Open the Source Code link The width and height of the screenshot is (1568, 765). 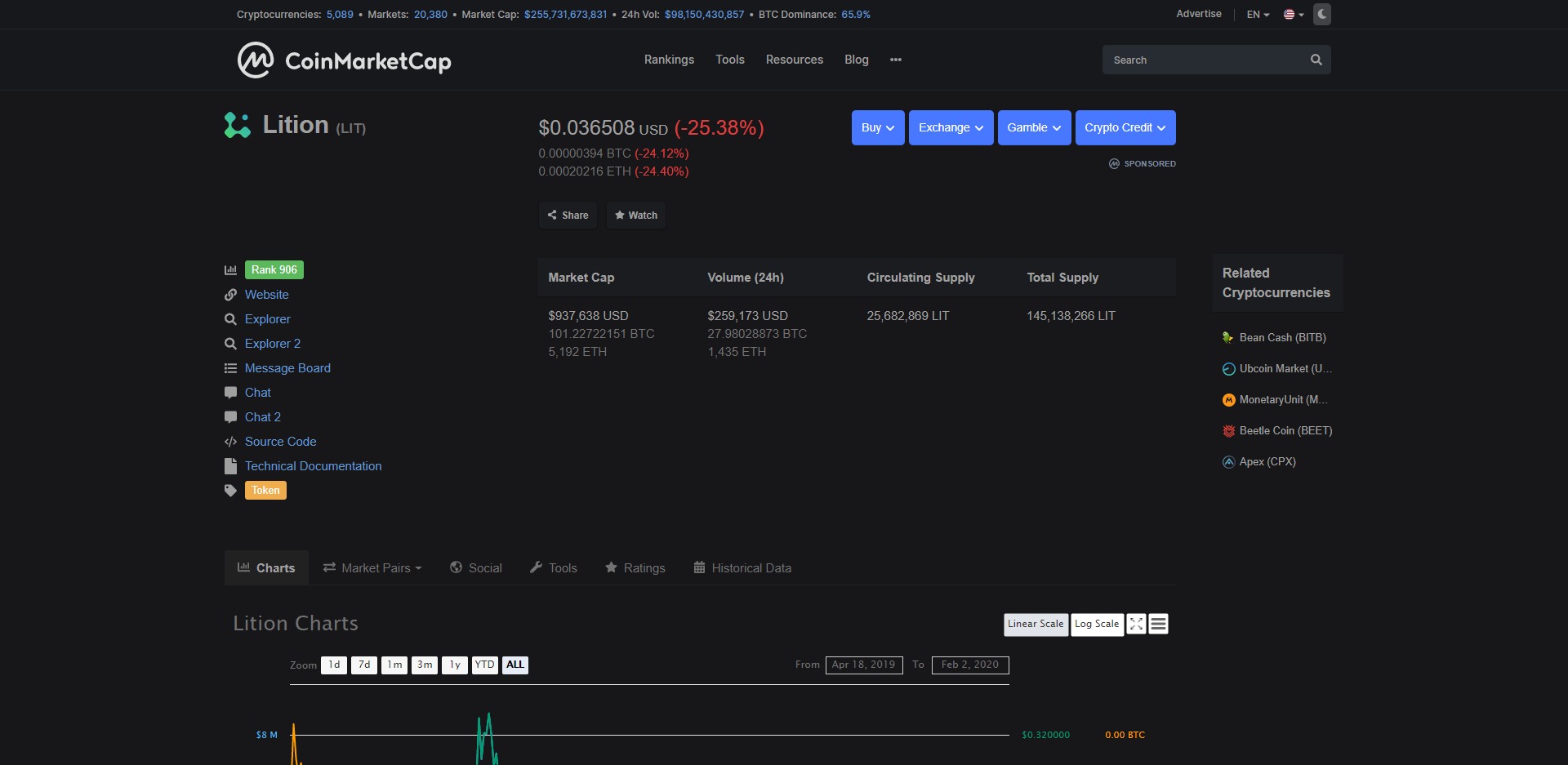coord(281,442)
